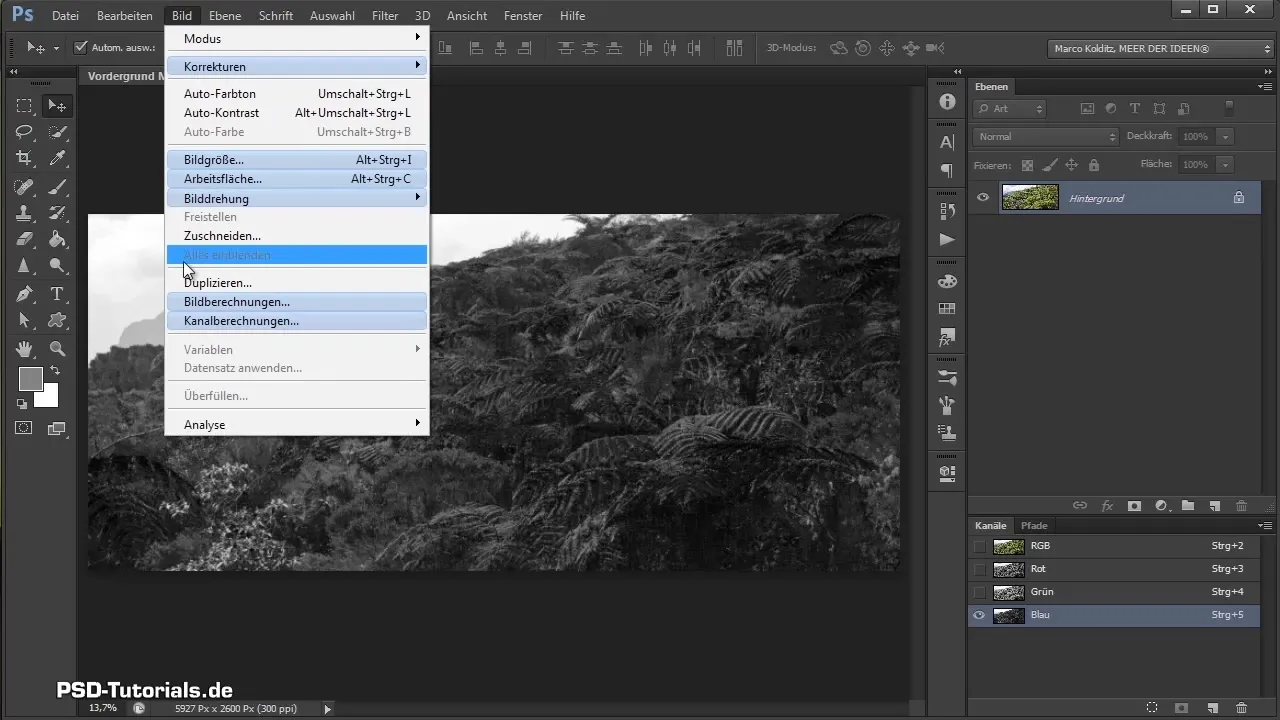Select the Horizontal Type tool
Image resolution: width=1280 pixels, height=720 pixels.
click(58, 294)
